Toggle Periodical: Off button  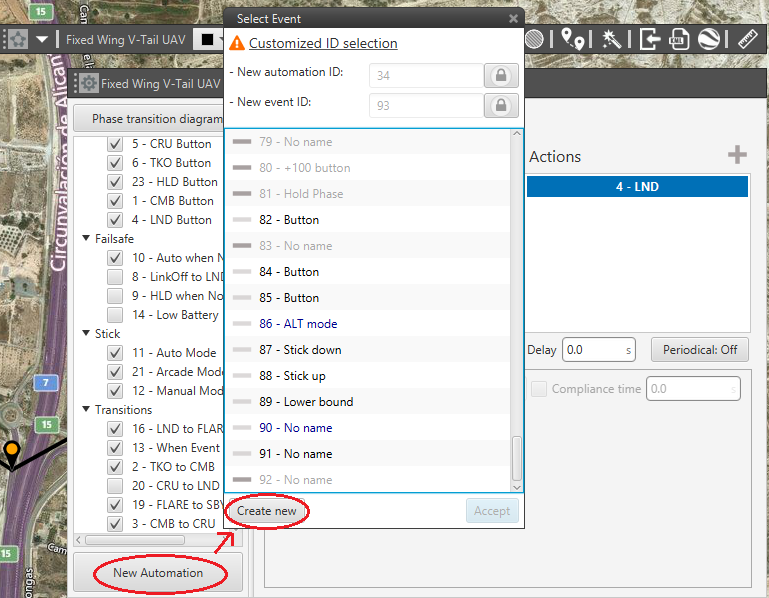pos(700,350)
